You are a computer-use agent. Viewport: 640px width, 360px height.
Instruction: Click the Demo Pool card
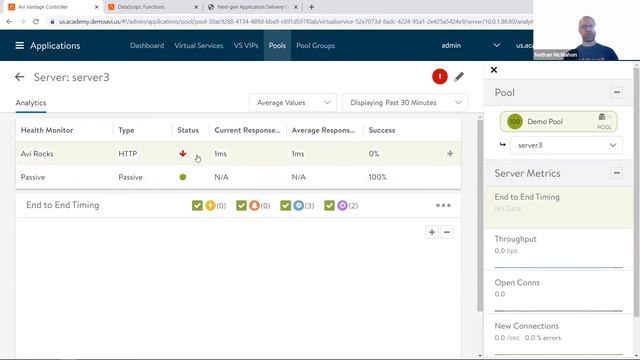(558, 122)
